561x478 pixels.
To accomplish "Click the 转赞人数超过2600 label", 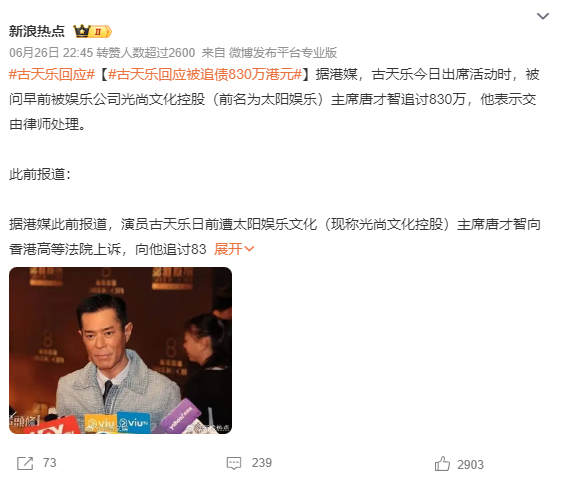I will [x=146, y=53].
